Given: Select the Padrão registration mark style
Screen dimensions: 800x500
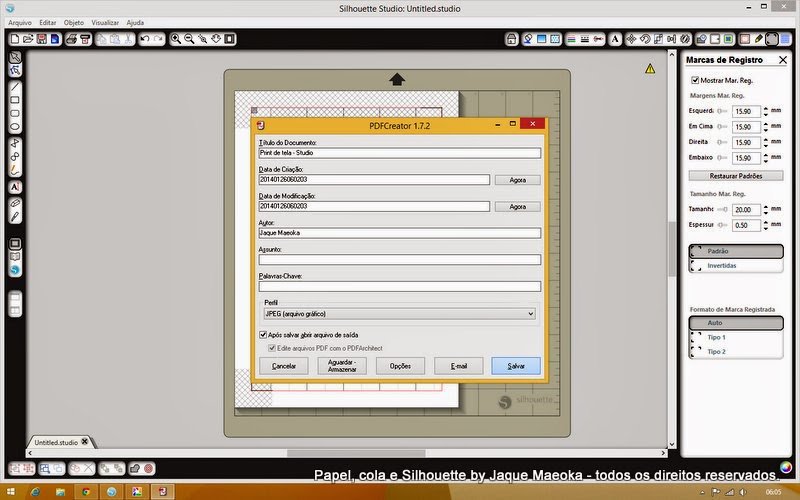Looking at the screenshot, I should tap(736, 251).
